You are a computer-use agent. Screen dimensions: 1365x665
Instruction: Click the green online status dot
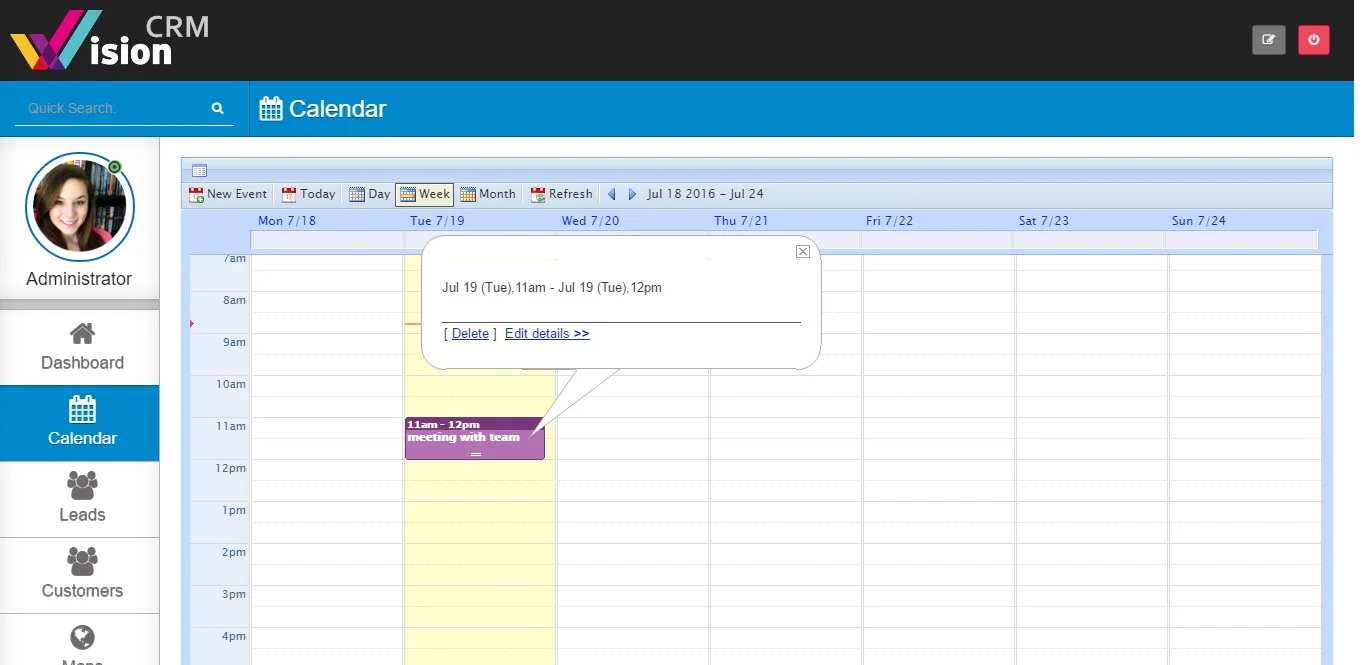point(115,166)
